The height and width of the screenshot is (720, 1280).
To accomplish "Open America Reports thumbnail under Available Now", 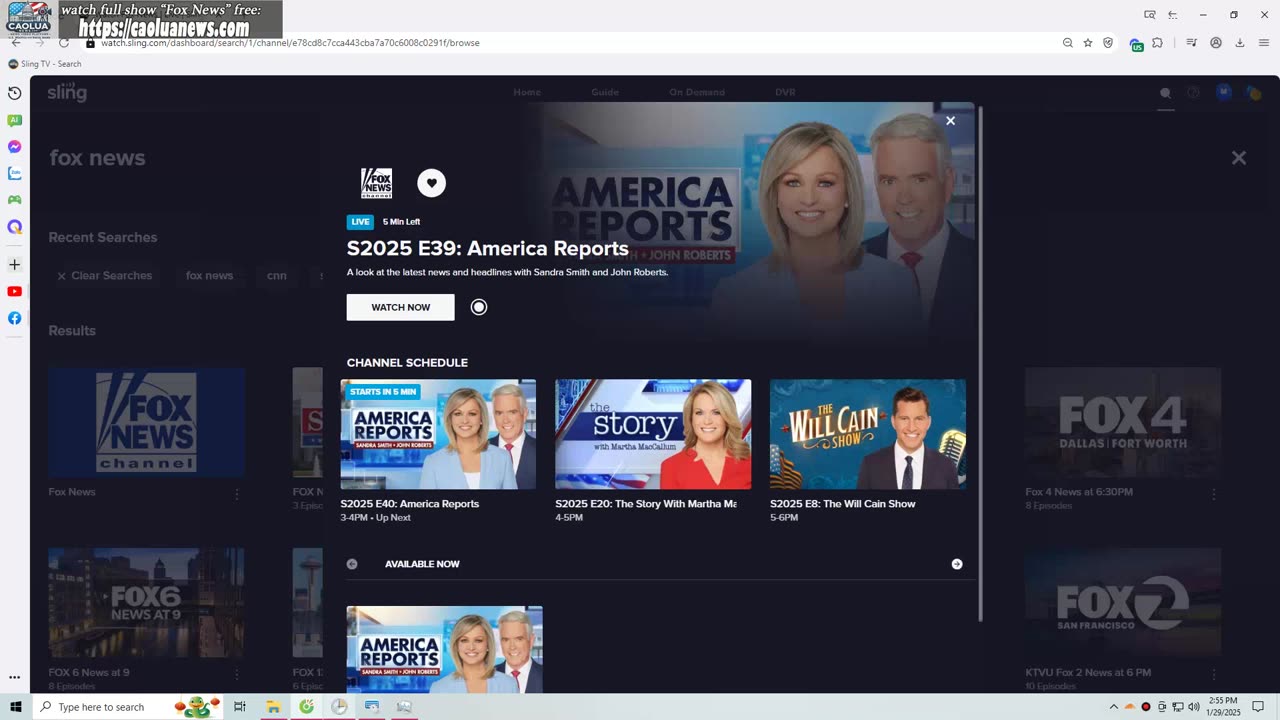I will pyautogui.click(x=445, y=649).
